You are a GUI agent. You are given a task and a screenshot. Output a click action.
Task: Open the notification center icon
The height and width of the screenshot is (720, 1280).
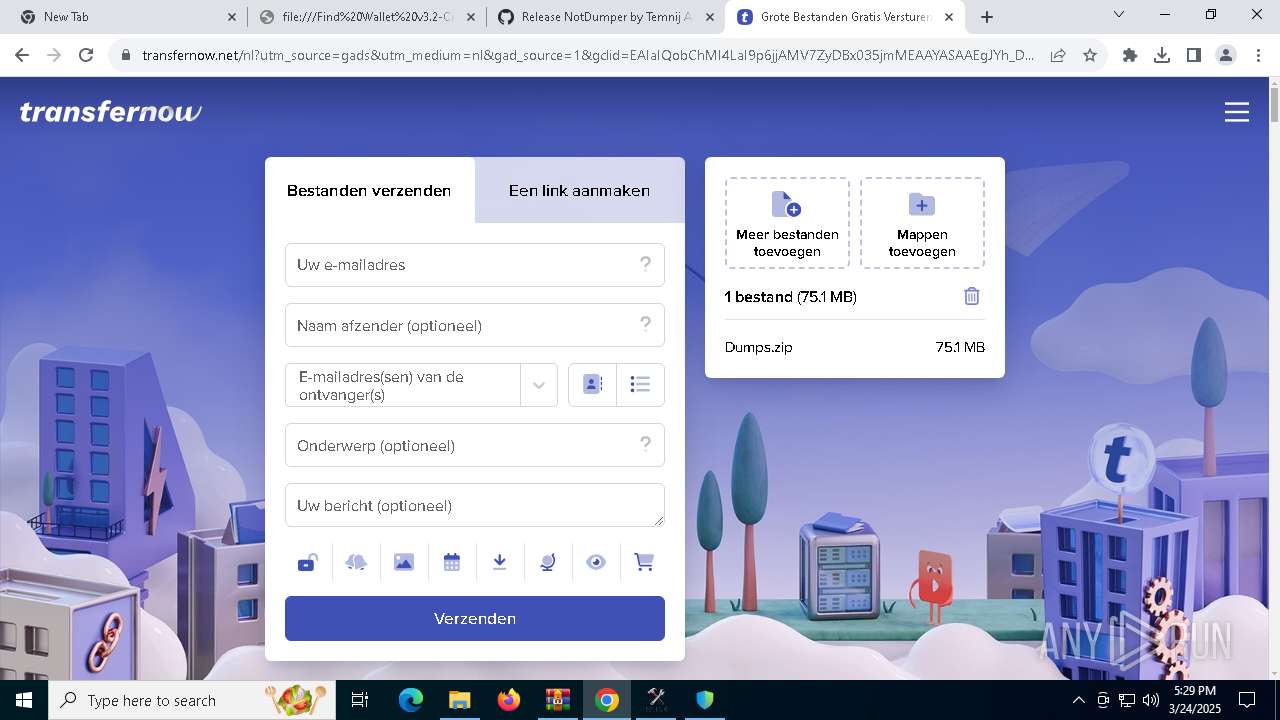coord(1247,700)
